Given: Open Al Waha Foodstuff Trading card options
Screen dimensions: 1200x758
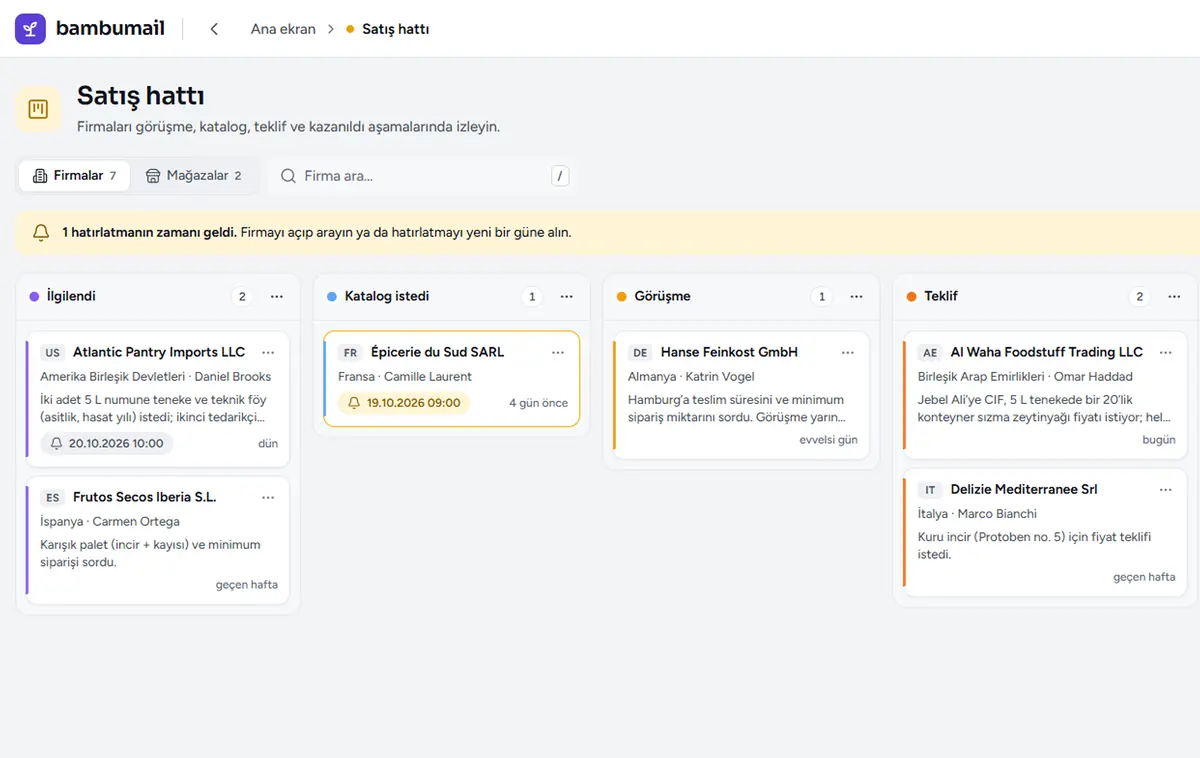Looking at the screenshot, I should pos(1166,352).
